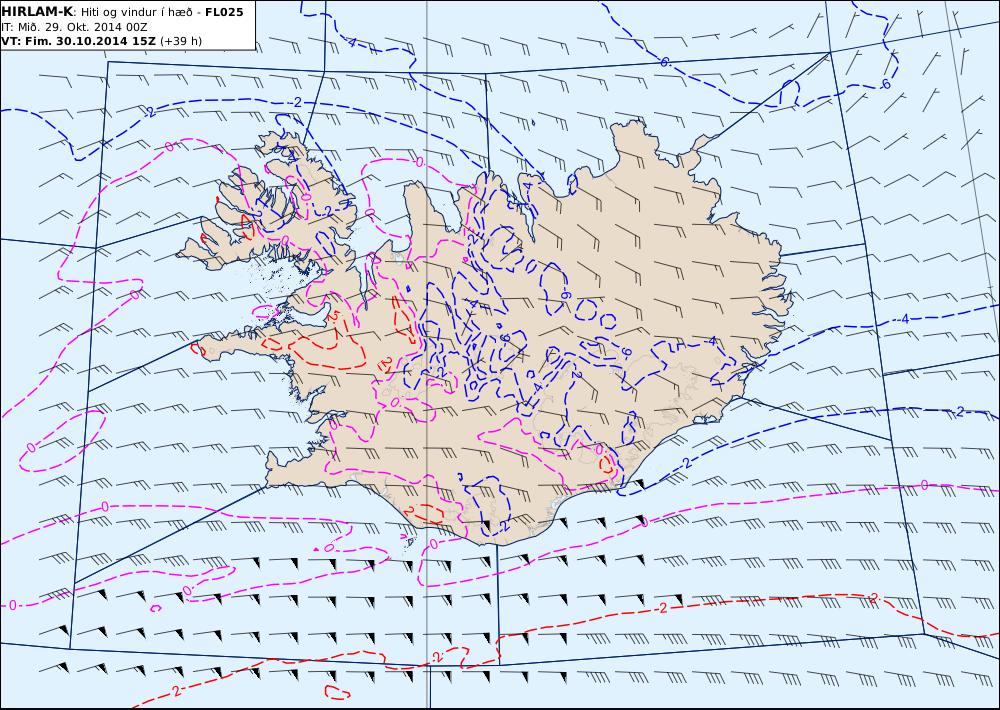Click the 0 label inside the small closed magenta contour west of Iceland
Viewport: 1000px width, 710px height.
(x=31, y=447)
